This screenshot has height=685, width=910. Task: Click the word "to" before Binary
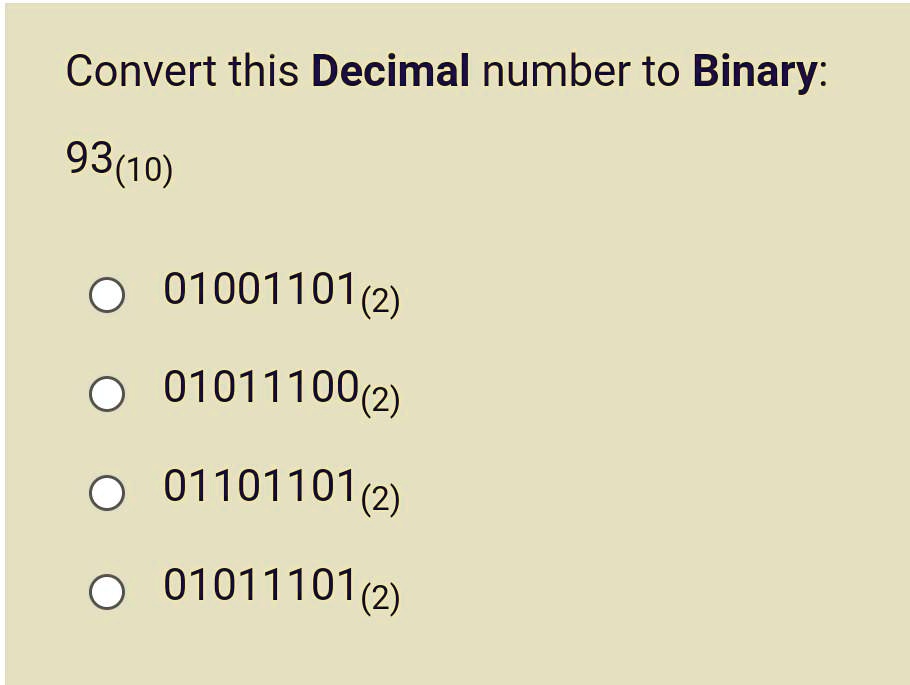click(x=660, y=72)
